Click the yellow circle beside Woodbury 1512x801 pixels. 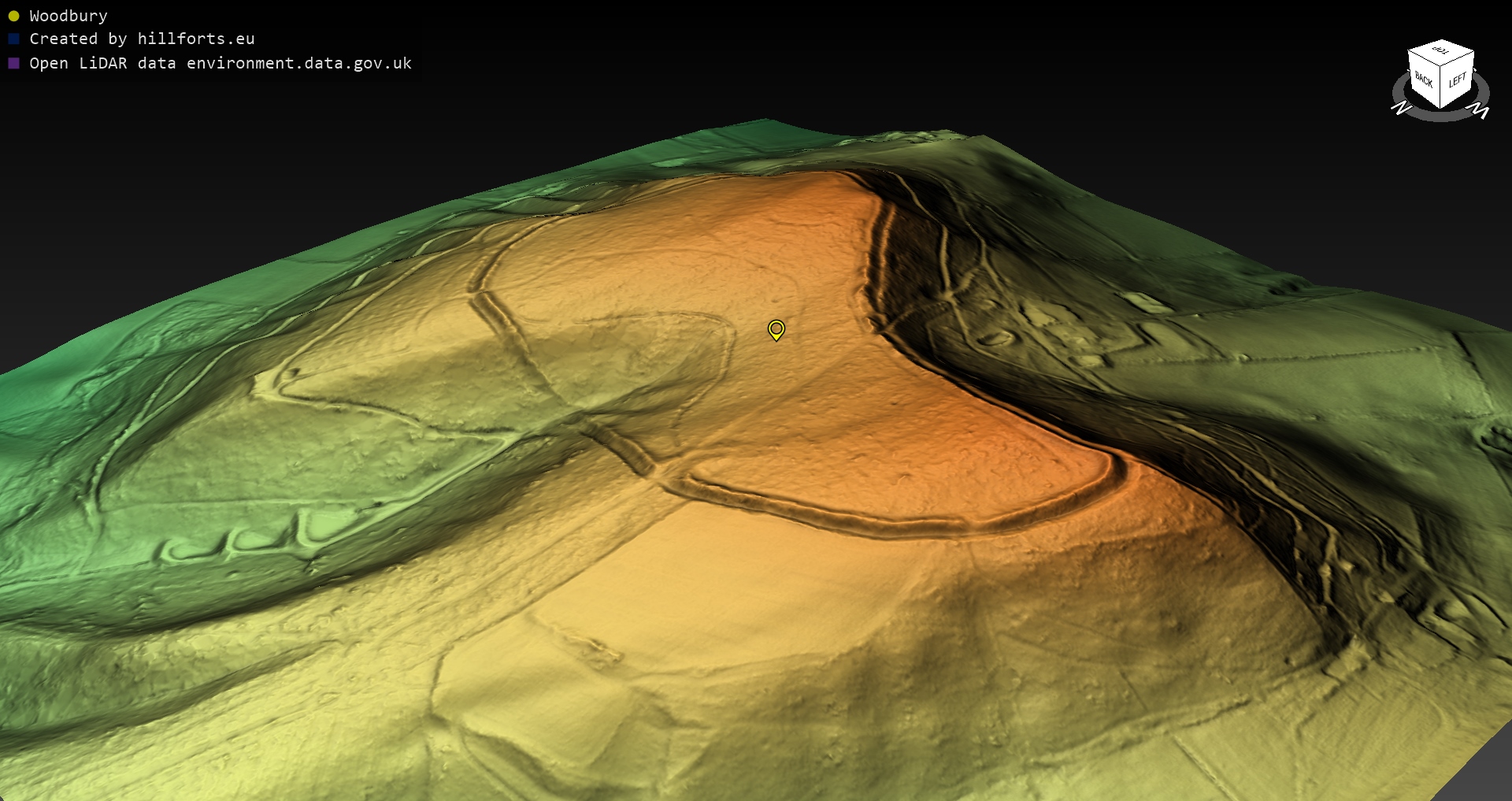[13, 16]
